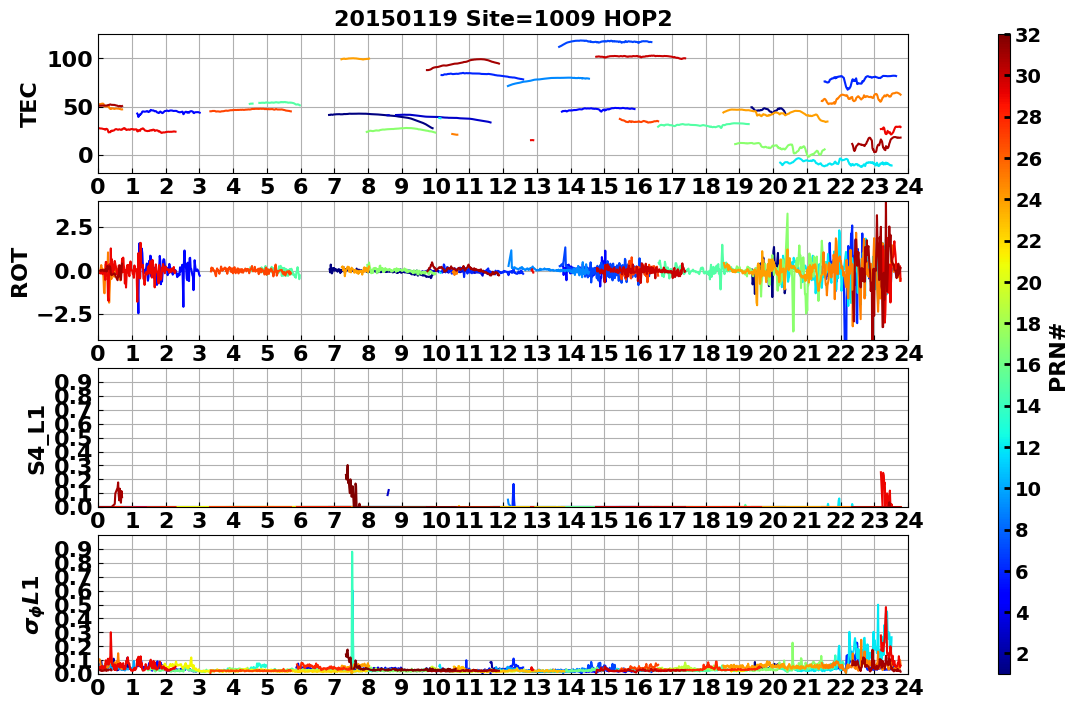The image size is (1077, 709).
Task: Click ROT y-axis tick '0.0'
Action: tap(73, 271)
